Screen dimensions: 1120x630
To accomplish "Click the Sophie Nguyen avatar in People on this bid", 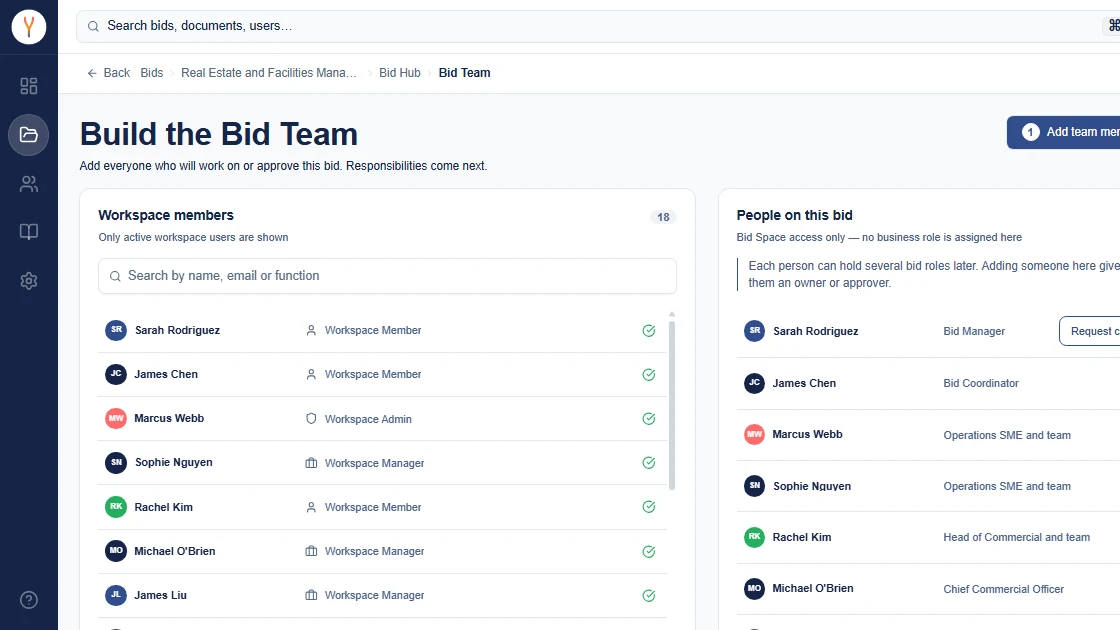I will click(x=754, y=486).
